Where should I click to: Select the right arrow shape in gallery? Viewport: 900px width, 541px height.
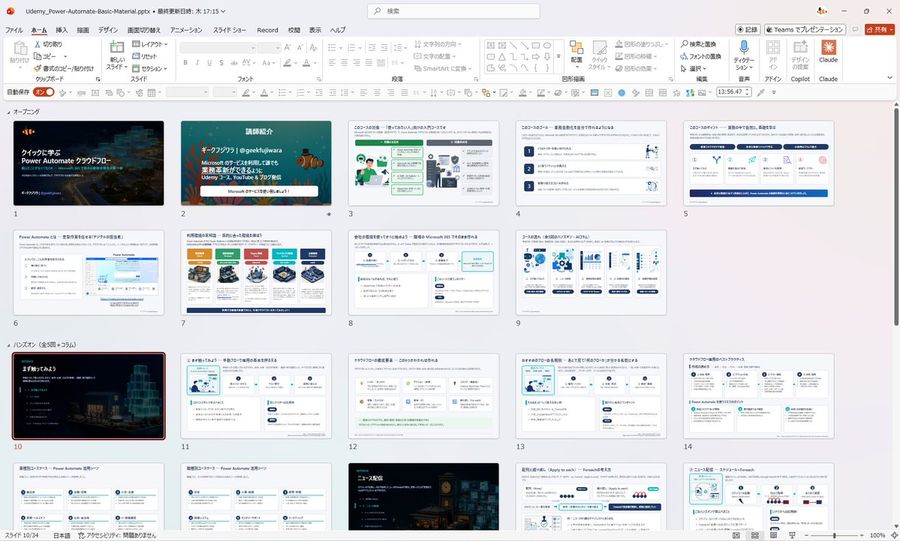point(536,56)
